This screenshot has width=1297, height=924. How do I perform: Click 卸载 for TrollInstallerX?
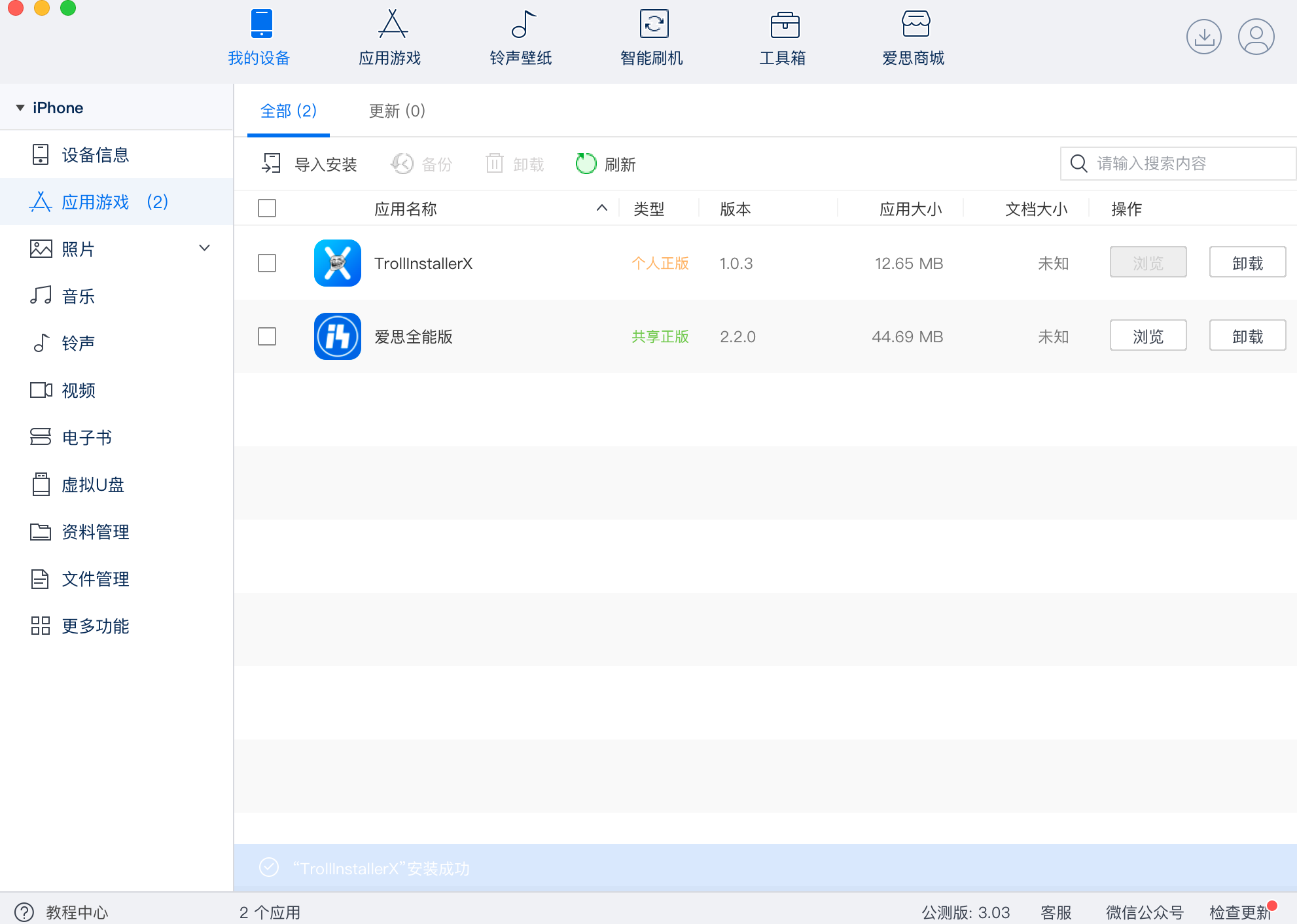pyautogui.click(x=1248, y=262)
